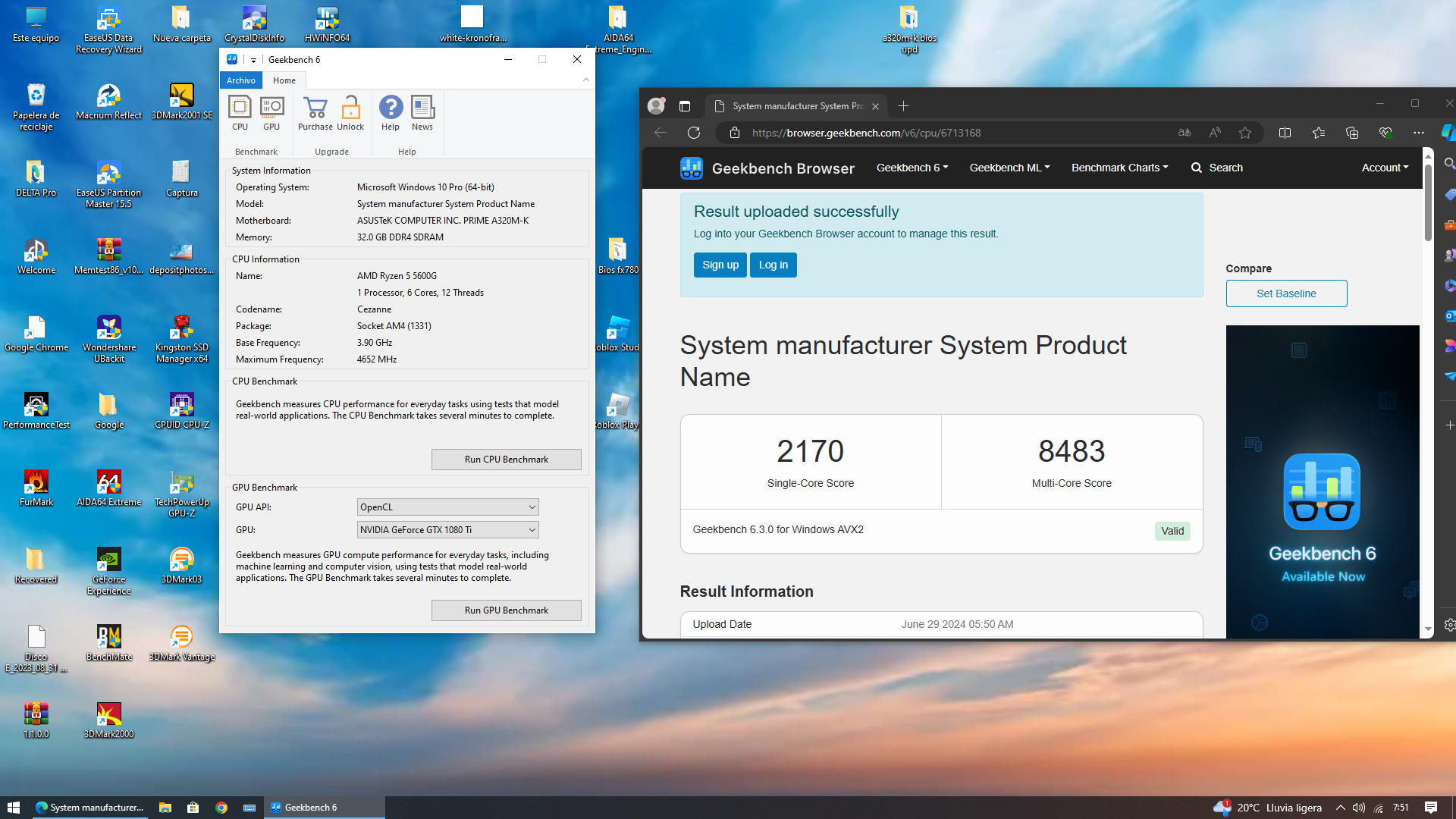Open TechPowerUp GPU-Z desktop shortcut
The height and width of the screenshot is (819, 1456).
click(x=181, y=494)
